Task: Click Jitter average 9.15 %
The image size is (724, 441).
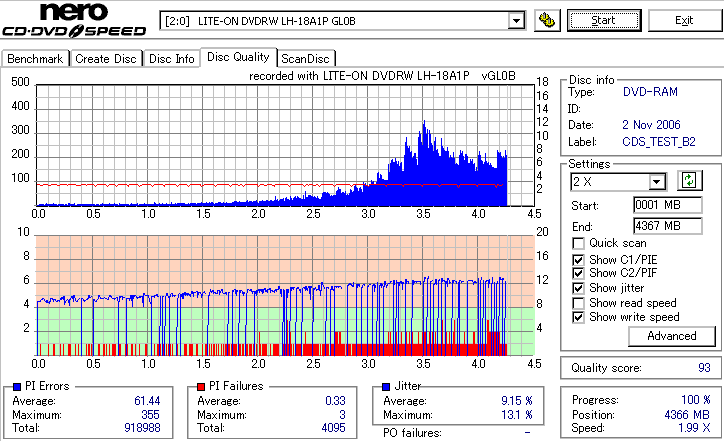Action: pos(517,401)
